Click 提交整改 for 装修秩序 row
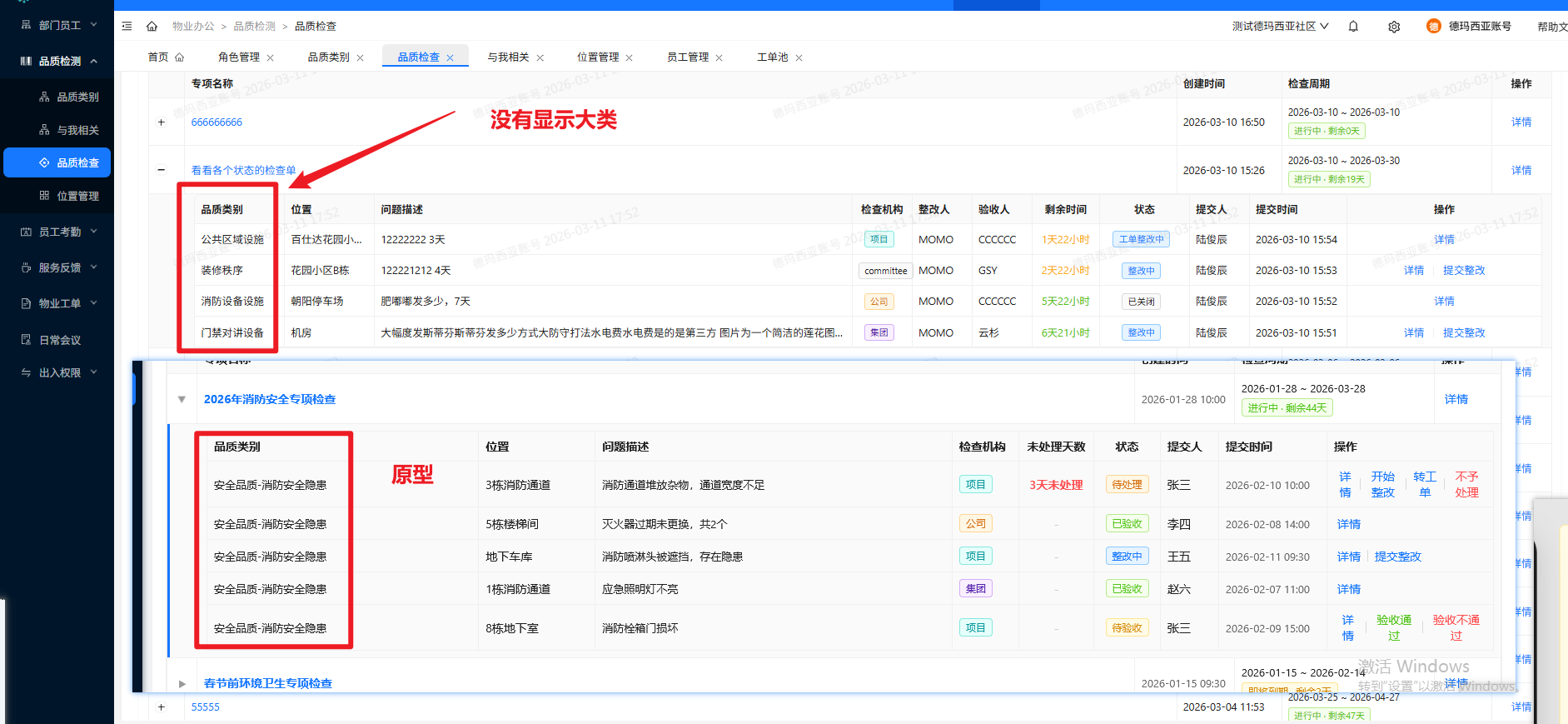Viewport: 1568px width, 724px height. click(x=1464, y=271)
